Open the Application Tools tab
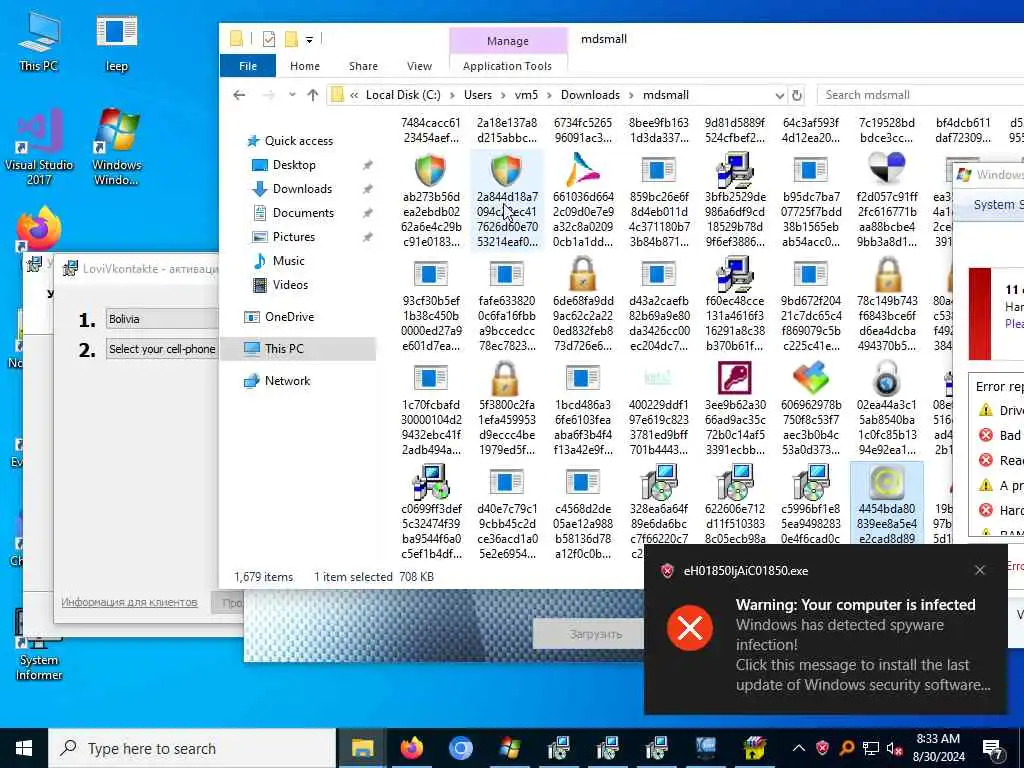 pyautogui.click(x=507, y=66)
